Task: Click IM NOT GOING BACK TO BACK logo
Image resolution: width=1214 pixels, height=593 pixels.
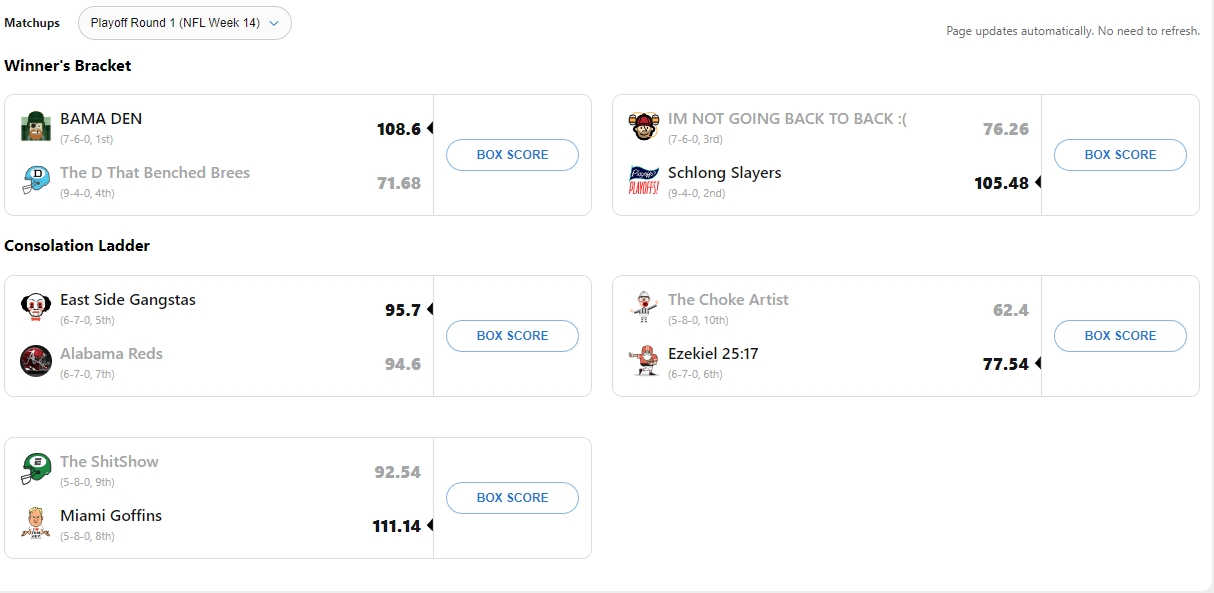Action: [644, 127]
